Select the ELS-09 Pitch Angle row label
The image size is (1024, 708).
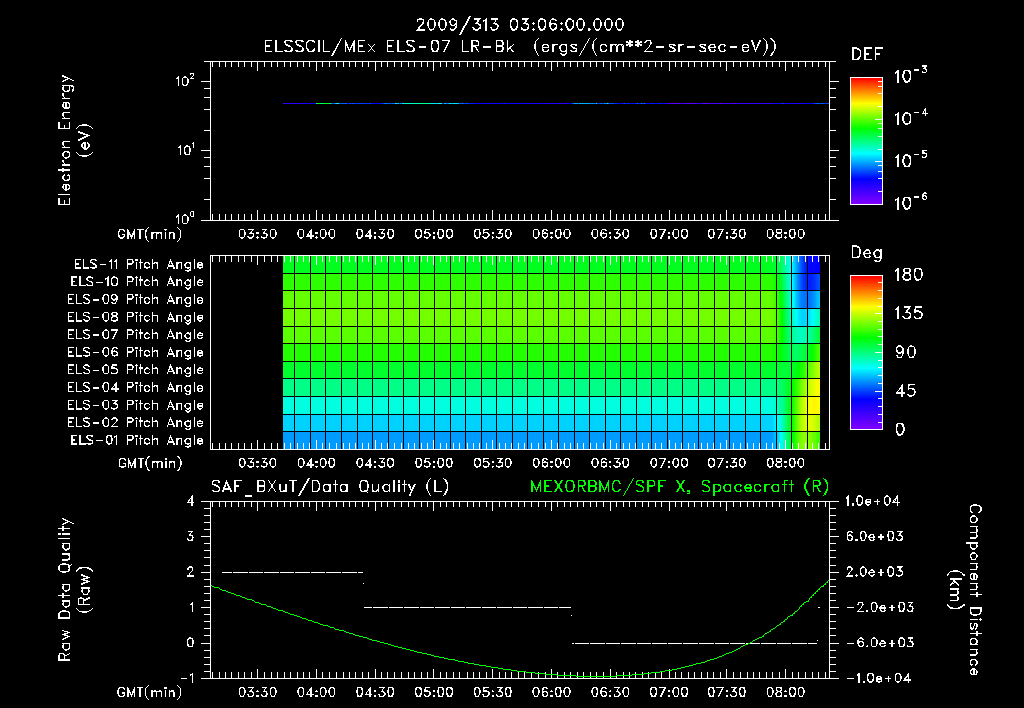point(136,300)
